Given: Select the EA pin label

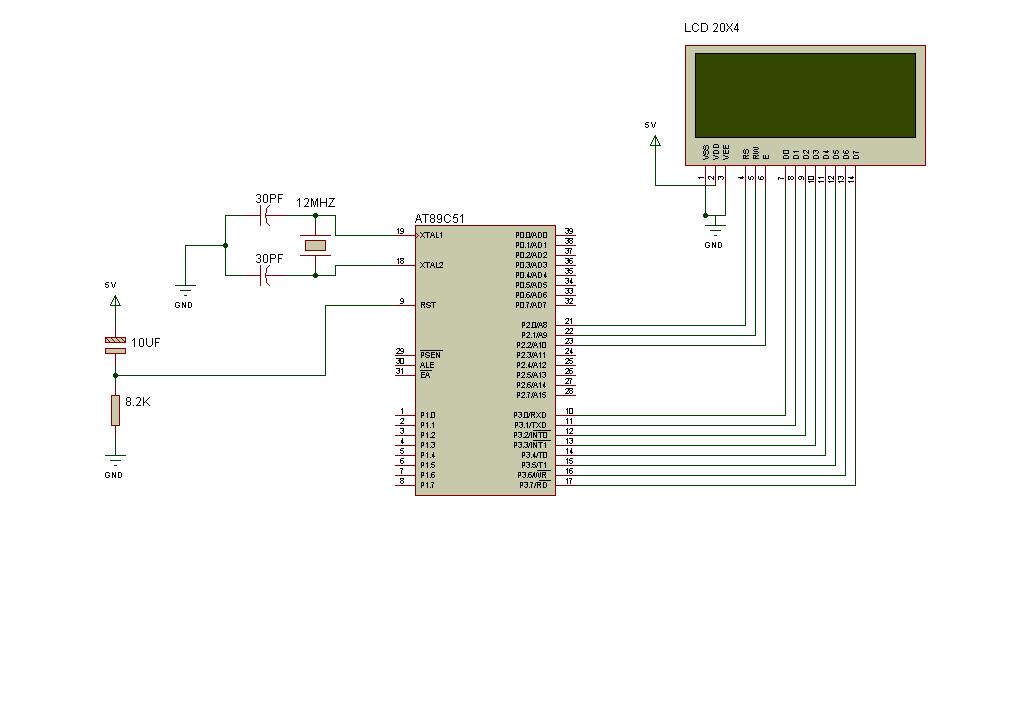Looking at the screenshot, I should 425,375.
